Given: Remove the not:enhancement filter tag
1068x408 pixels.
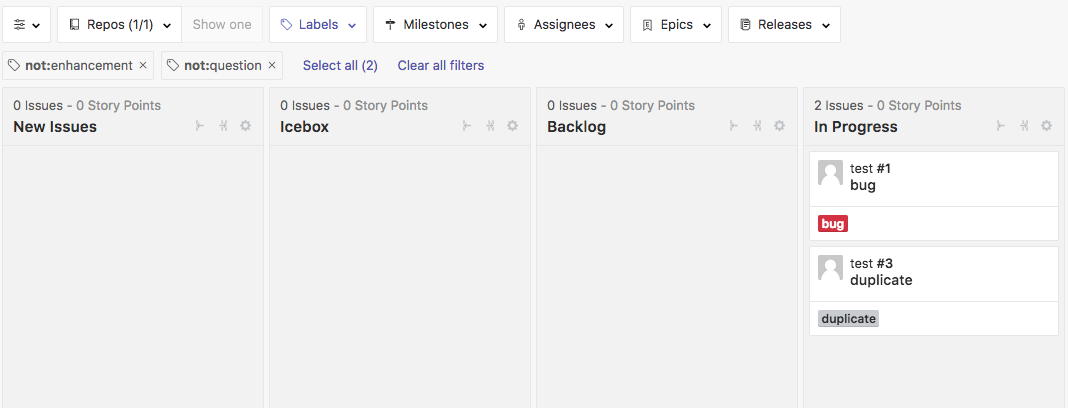Looking at the screenshot, I should point(143,65).
